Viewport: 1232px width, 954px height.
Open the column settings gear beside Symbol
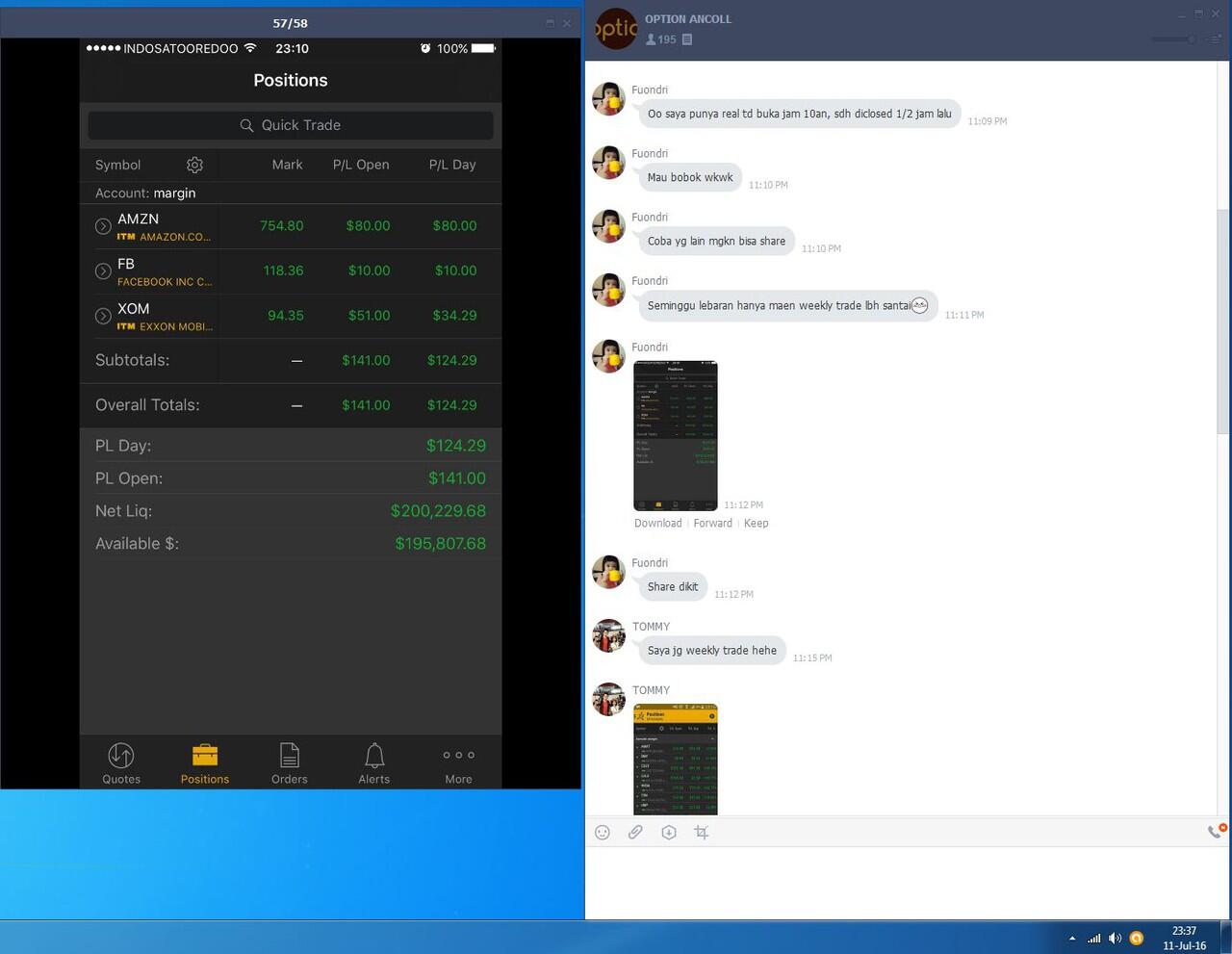194,165
